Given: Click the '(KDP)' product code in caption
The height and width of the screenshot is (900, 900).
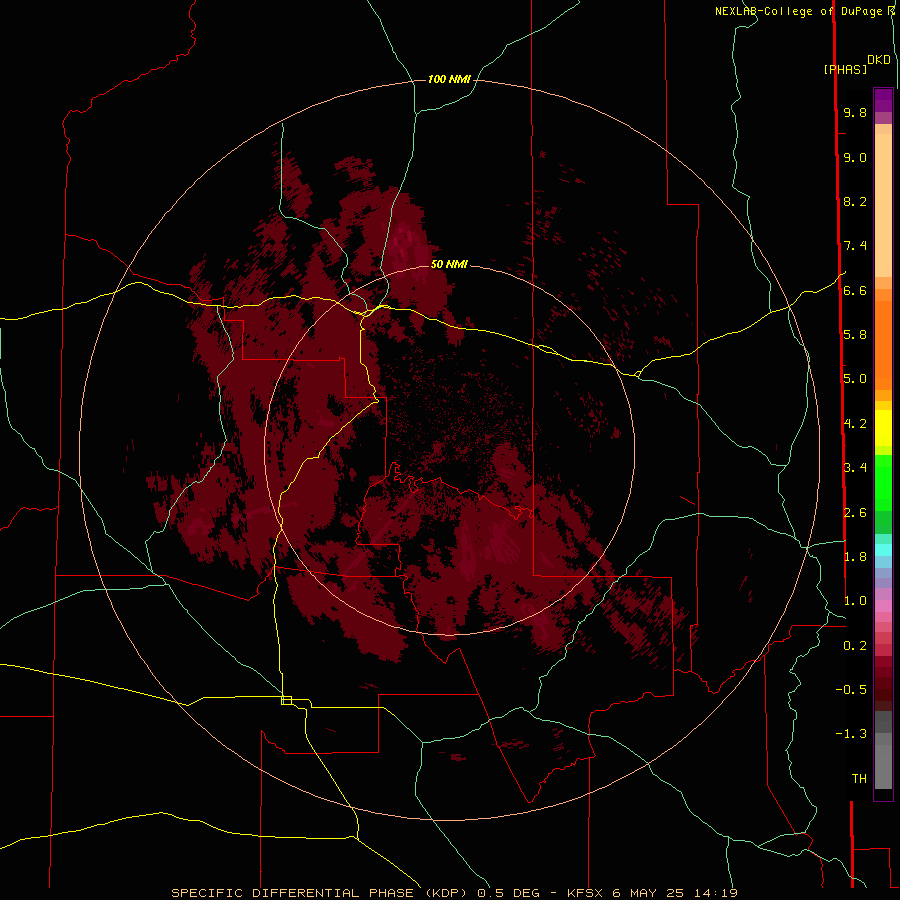Looking at the screenshot, I should [447, 893].
